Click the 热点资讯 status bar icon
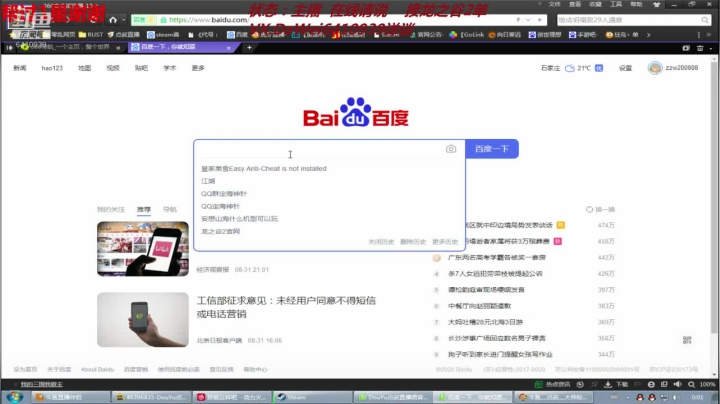Image resolution: width=720 pixels, height=404 pixels. (x=539, y=384)
